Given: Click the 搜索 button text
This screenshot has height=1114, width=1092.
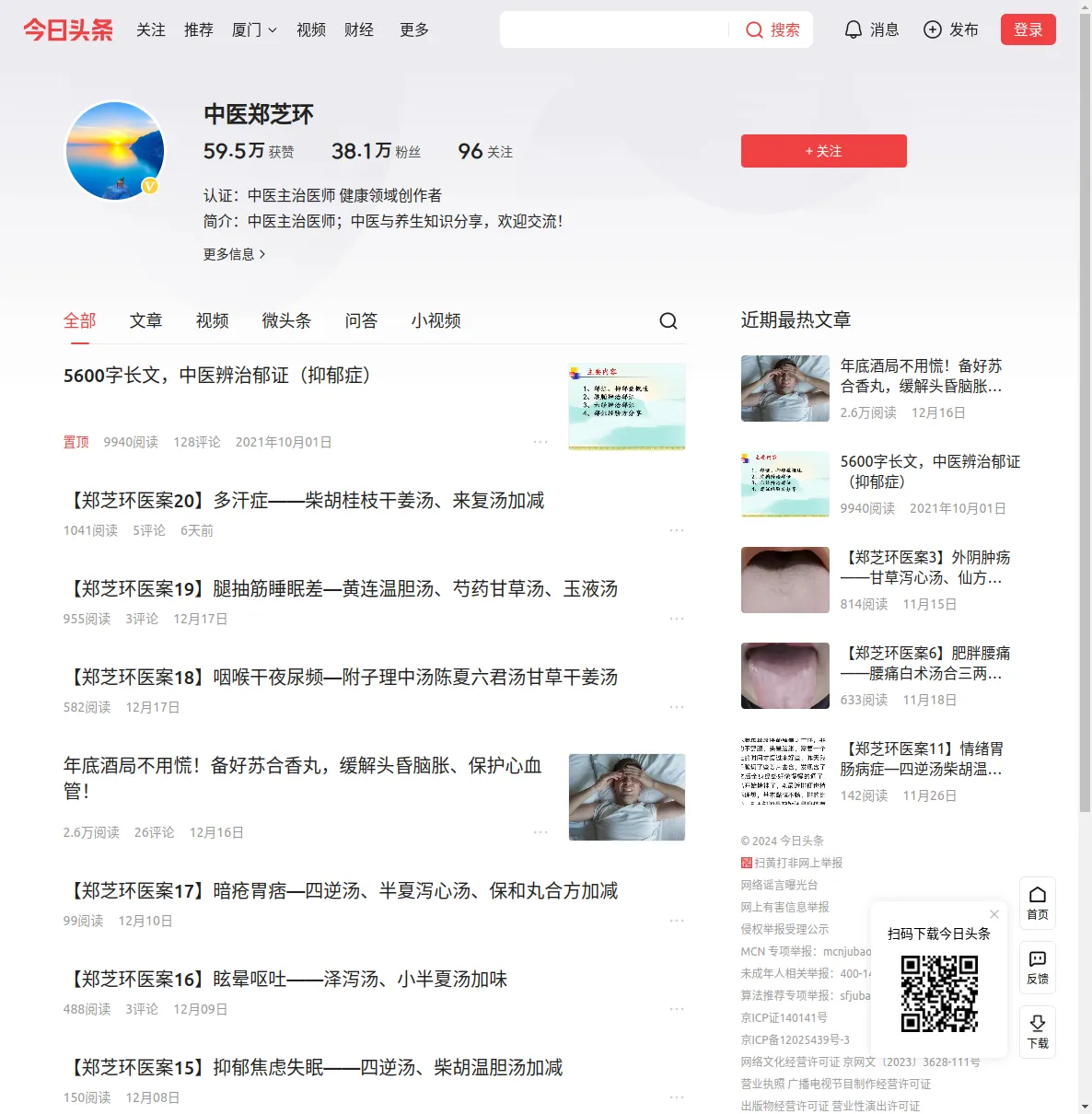Looking at the screenshot, I should pyautogui.click(x=785, y=30).
